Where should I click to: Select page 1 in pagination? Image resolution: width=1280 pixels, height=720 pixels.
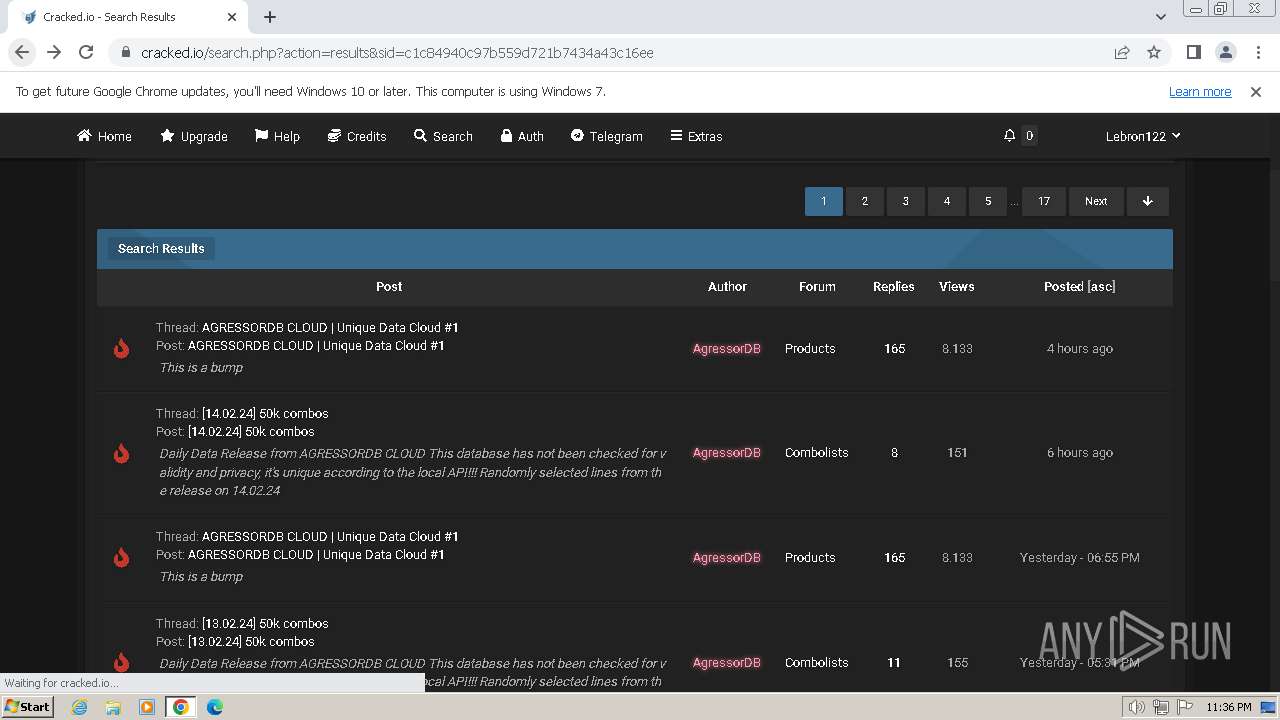824,201
